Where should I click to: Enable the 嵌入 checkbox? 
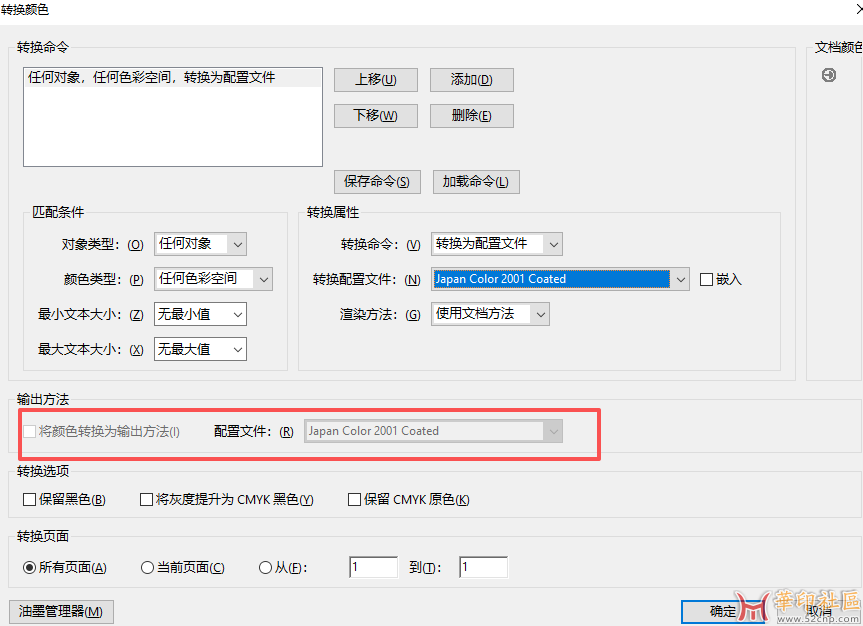[x=706, y=280]
